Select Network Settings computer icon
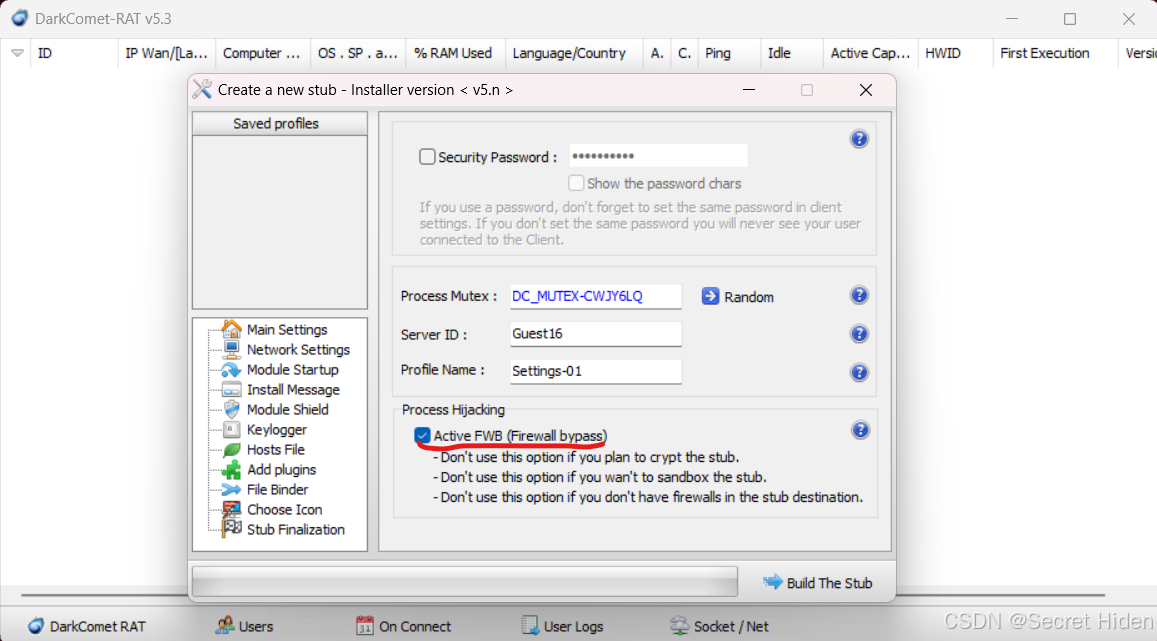This screenshot has width=1157, height=641. tap(232, 349)
